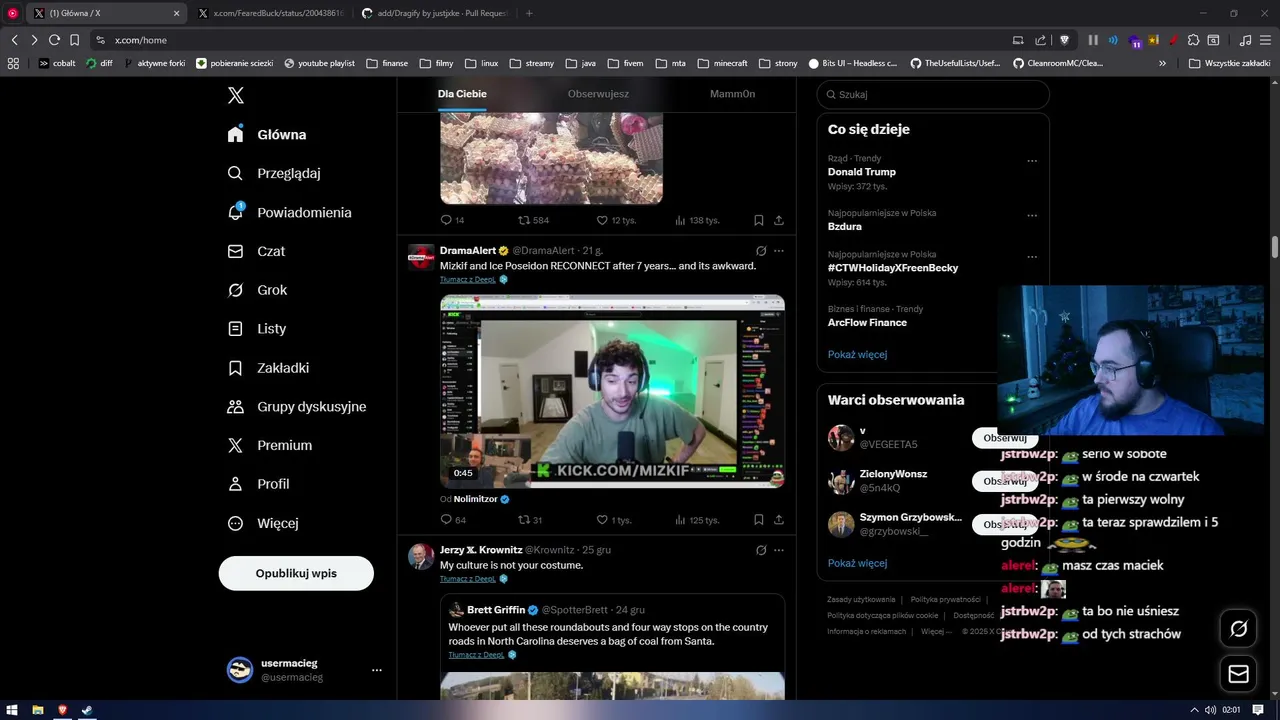Viewport: 1280px width, 720px height.
Task: Open the Bzdura trend options
Action: 1032,215
